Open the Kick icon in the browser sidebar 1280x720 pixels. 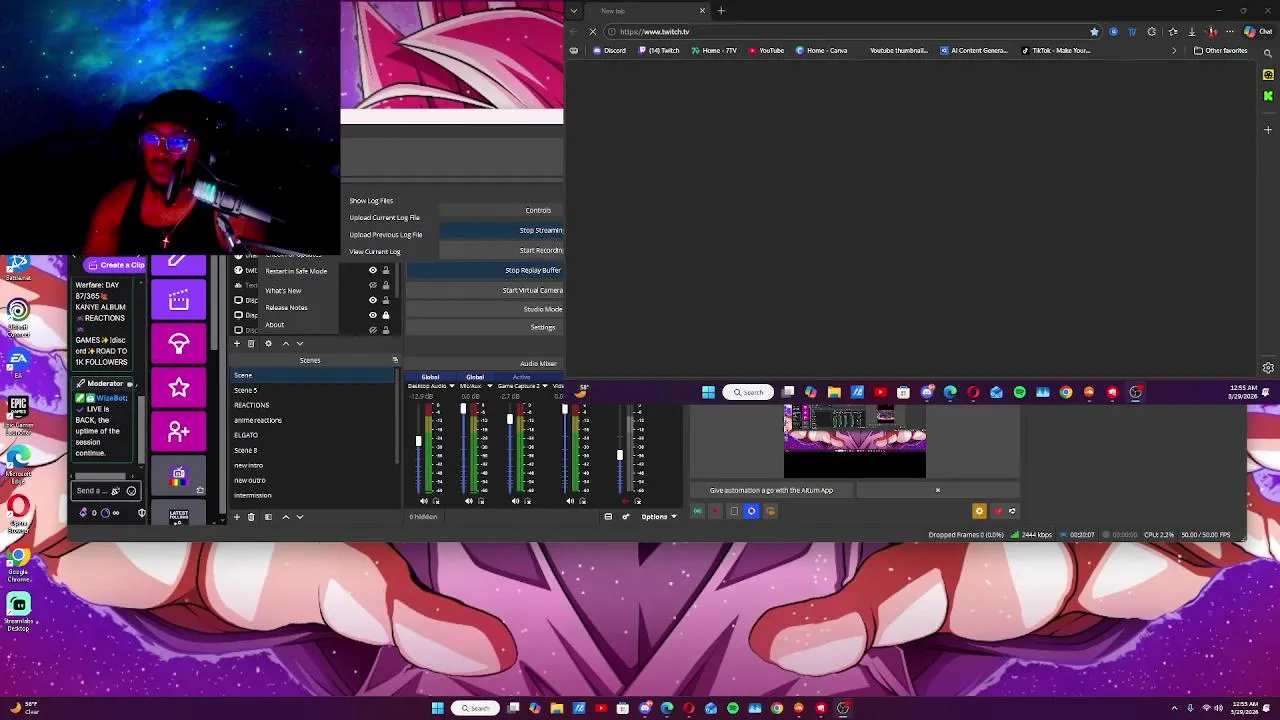(x=1268, y=94)
